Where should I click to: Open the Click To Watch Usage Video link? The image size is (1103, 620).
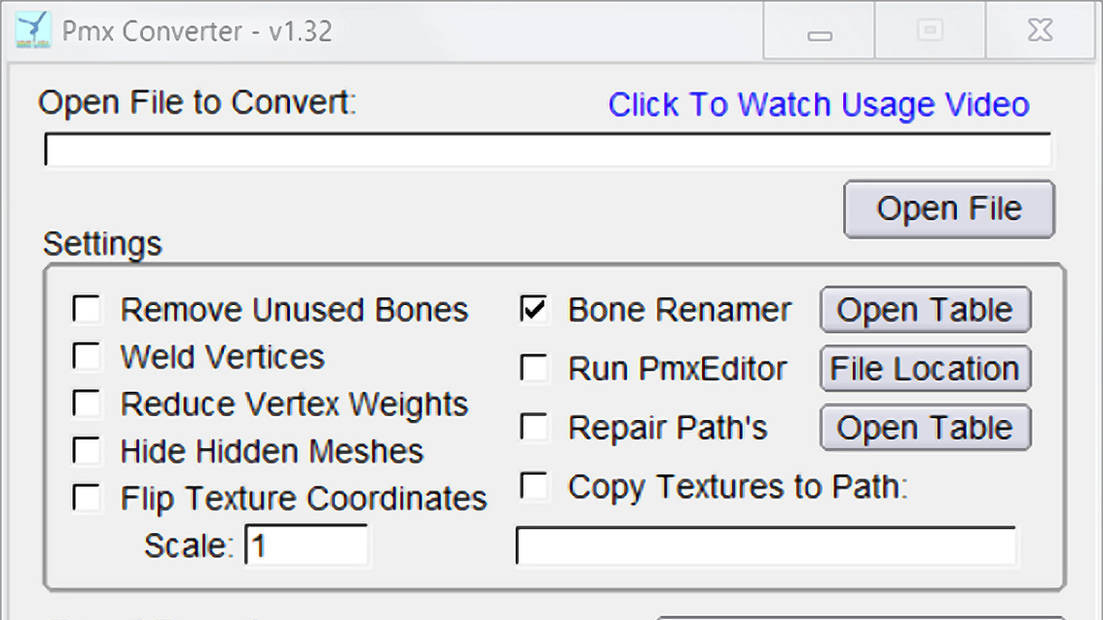(818, 105)
